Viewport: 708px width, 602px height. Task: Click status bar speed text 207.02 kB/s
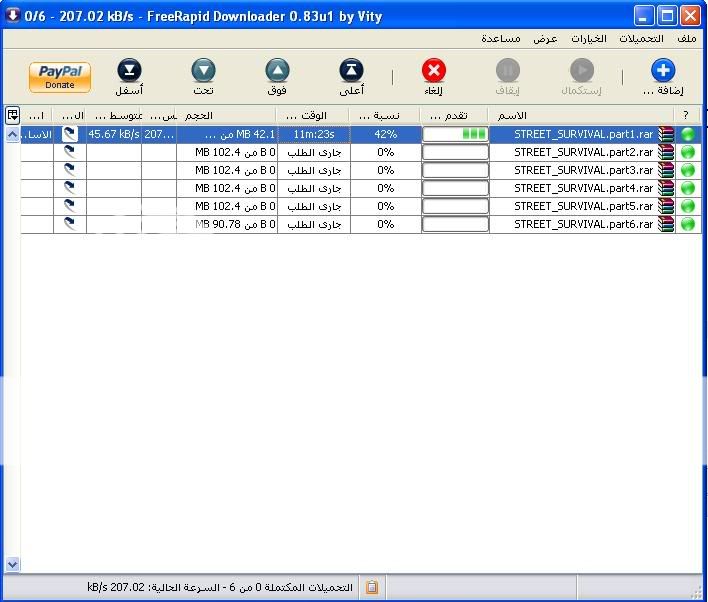point(116,587)
